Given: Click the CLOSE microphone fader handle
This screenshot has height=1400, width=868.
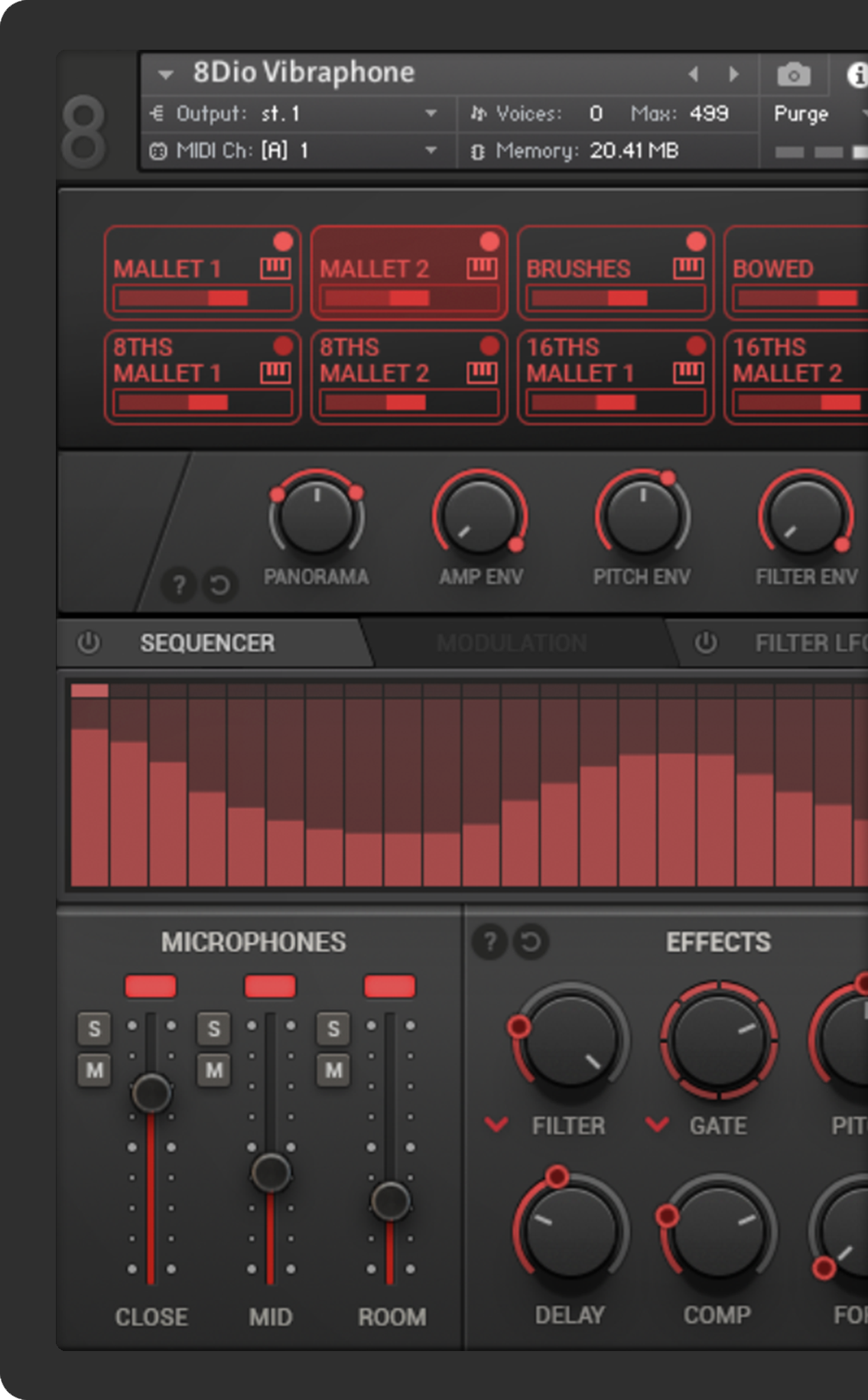Looking at the screenshot, I should pyautogui.click(x=151, y=1092).
